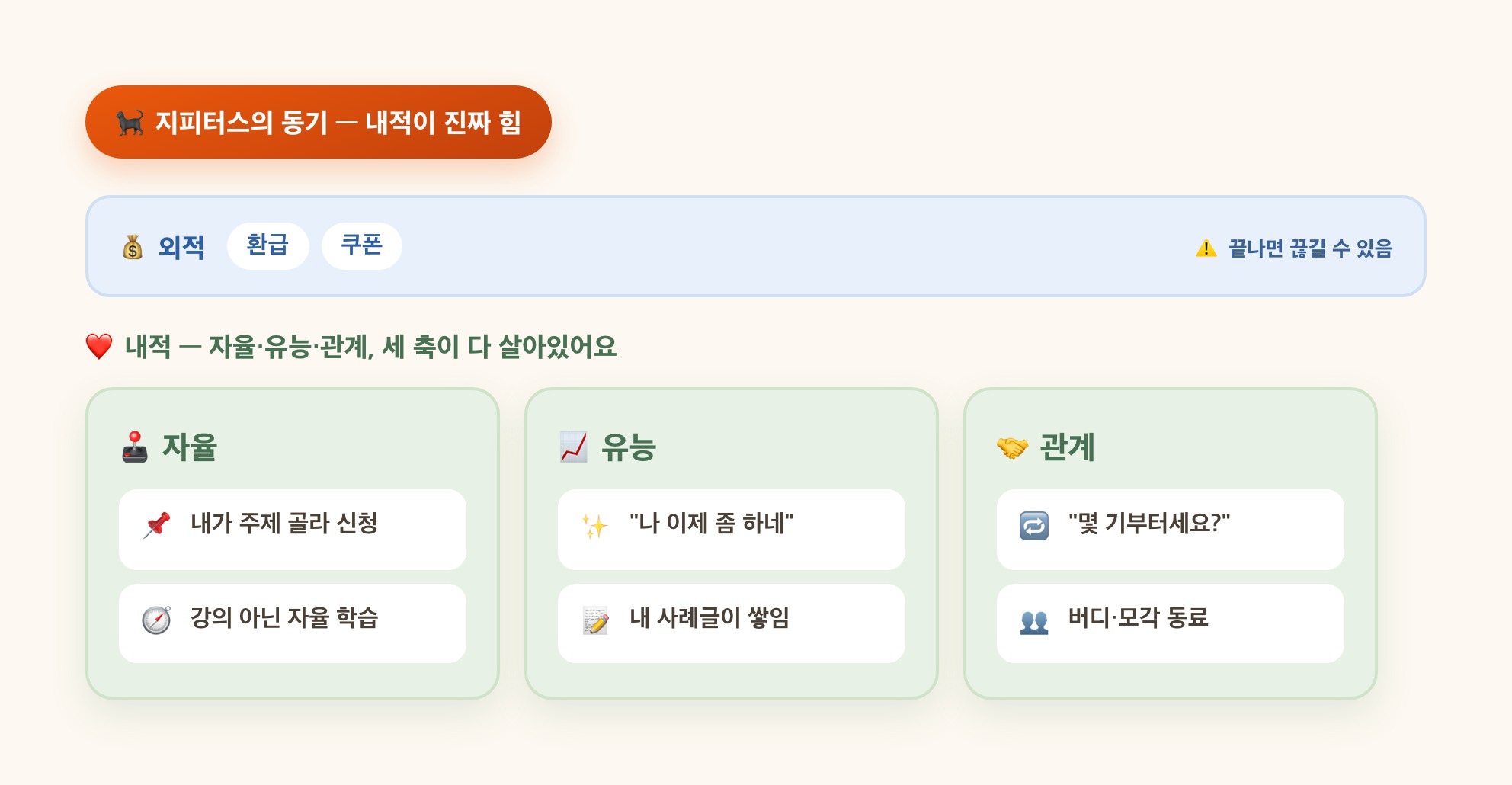This screenshot has height=785, width=1512.
Task: Click the cat icon in the orange banner
Action: point(130,122)
